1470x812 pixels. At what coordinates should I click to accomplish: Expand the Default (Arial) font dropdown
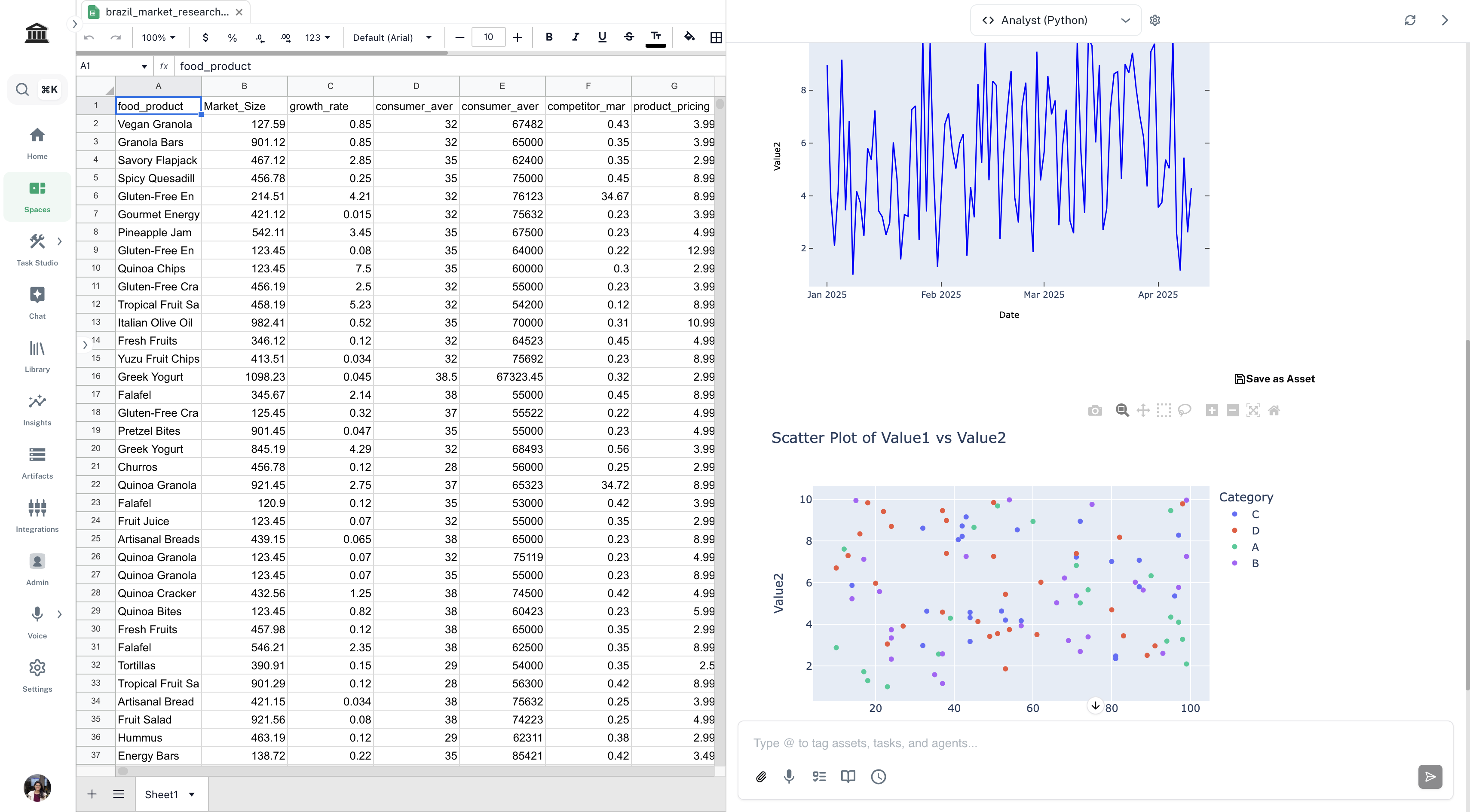tap(392, 38)
